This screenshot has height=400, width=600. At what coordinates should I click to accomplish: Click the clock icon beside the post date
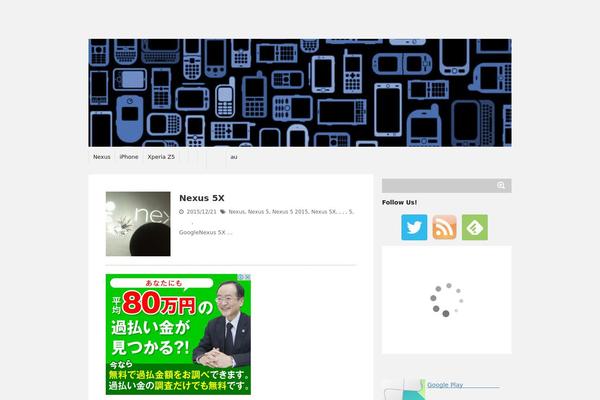[181, 212]
